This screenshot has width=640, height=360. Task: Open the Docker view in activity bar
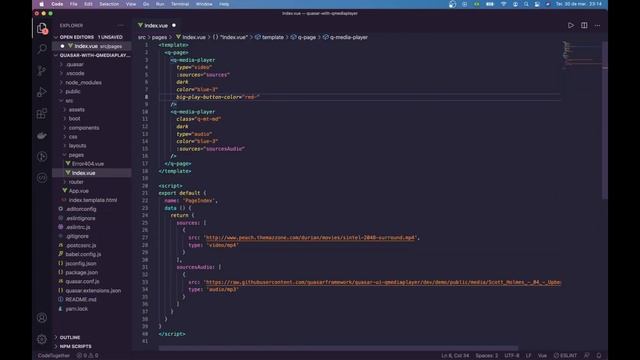point(42,135)
